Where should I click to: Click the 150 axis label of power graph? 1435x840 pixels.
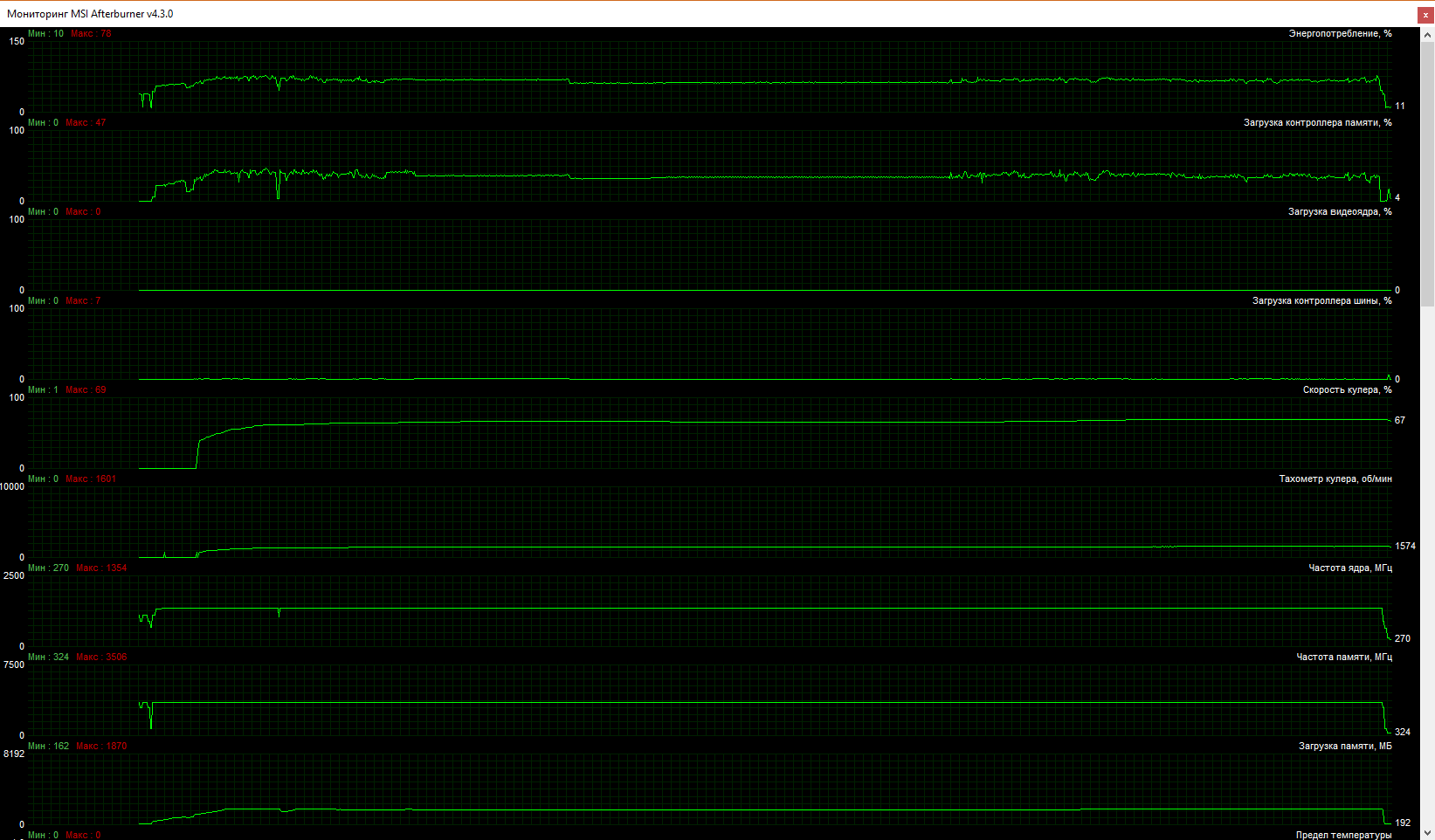click(x=17, y=41)
